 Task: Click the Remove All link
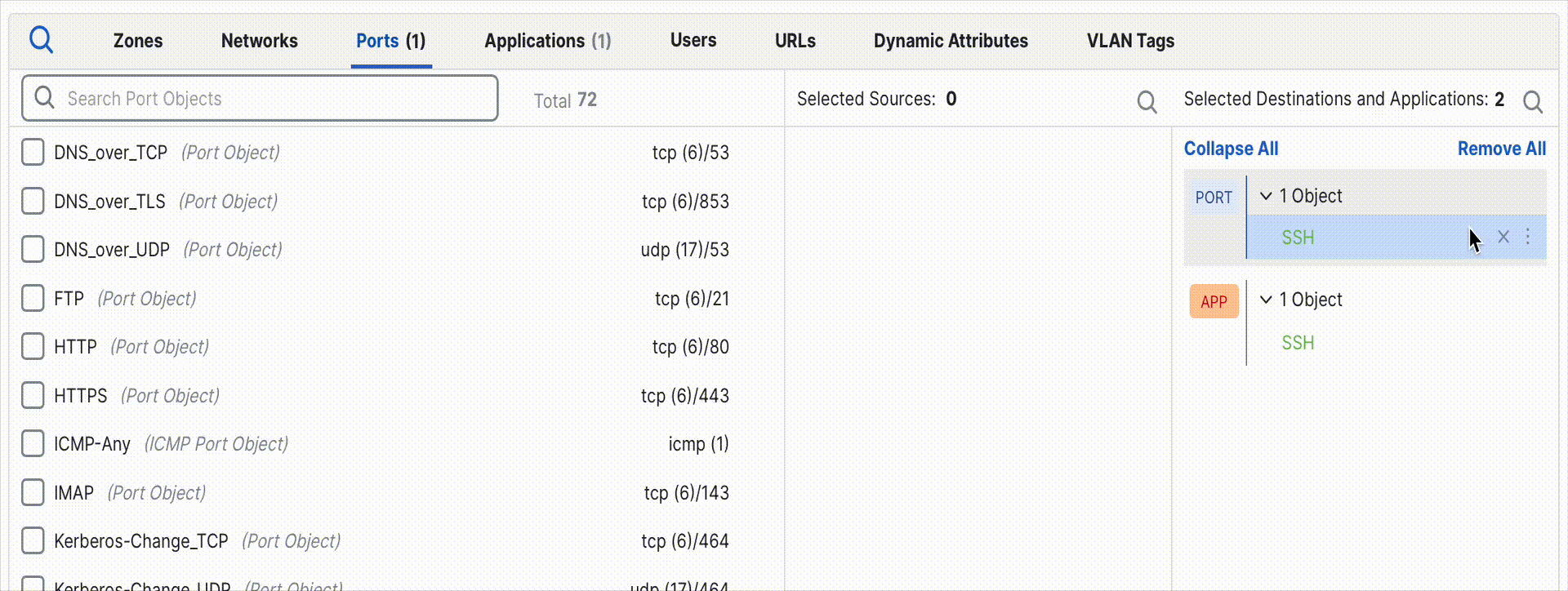point(1502,149)
